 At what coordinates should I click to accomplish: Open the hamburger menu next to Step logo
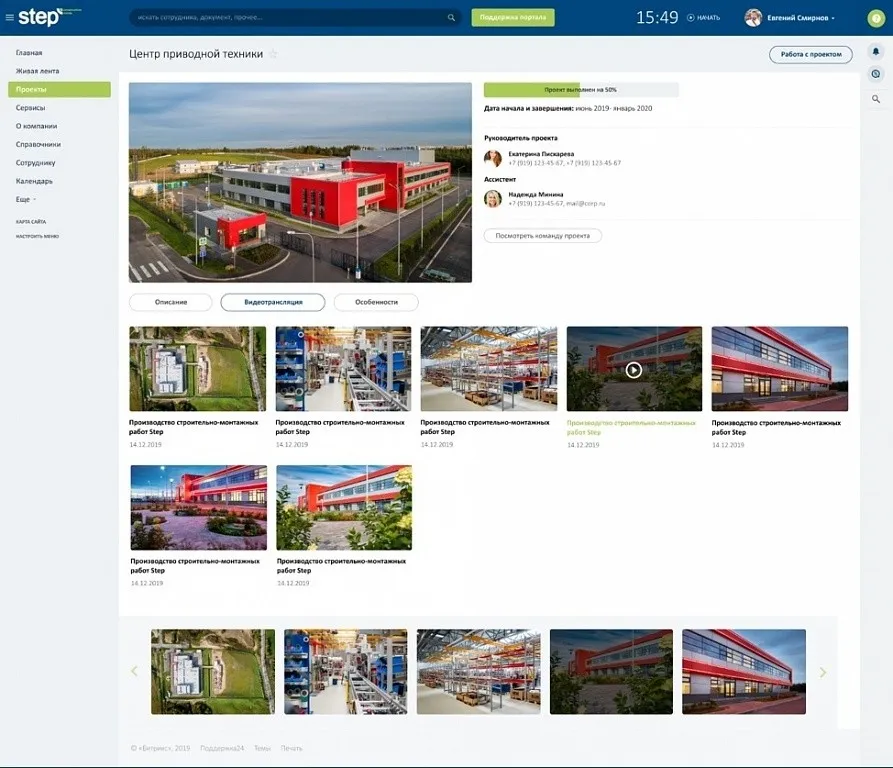[10, 17]
